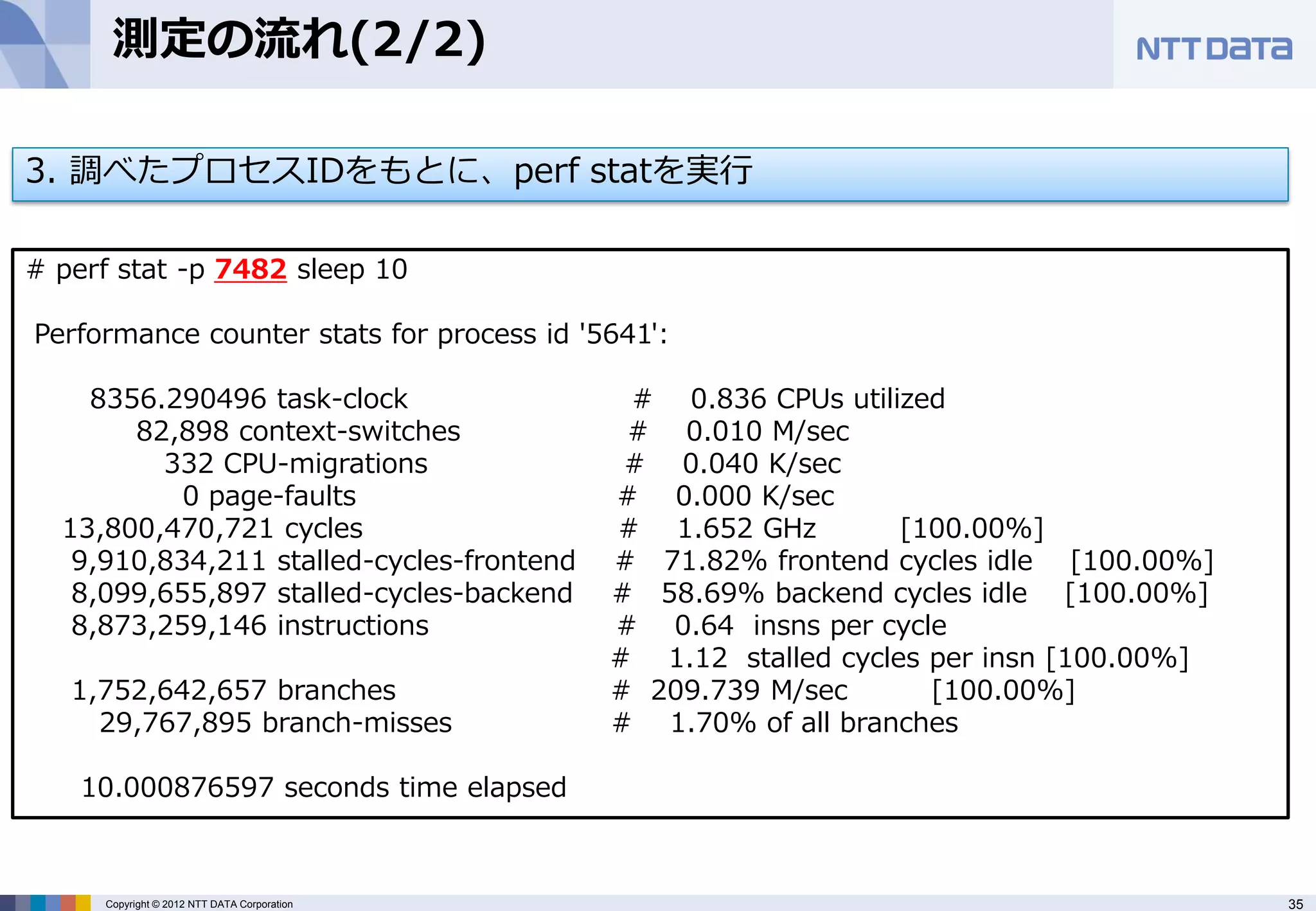This screenshot has height=911, width=1316.
Task: Click '9,910,834,211 stalled-cycles-frontend'
Action: pos(323,561)
